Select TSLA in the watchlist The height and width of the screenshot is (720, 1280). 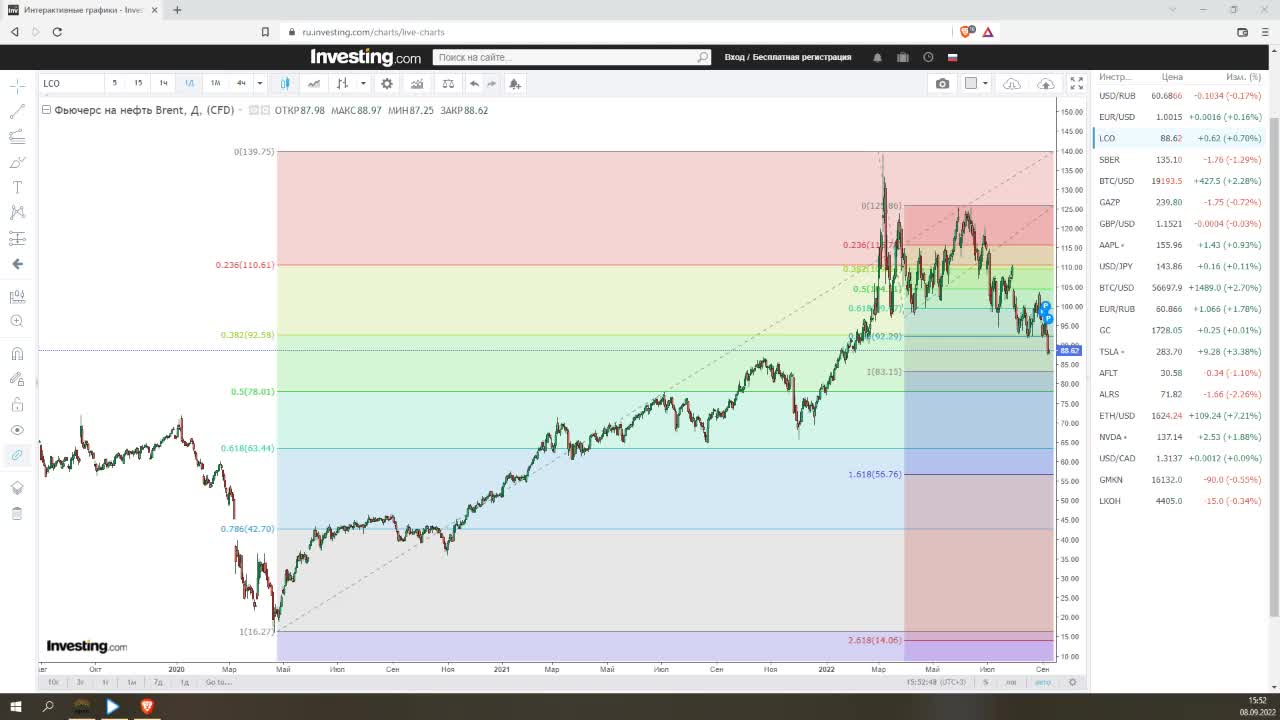point(1180,352)
